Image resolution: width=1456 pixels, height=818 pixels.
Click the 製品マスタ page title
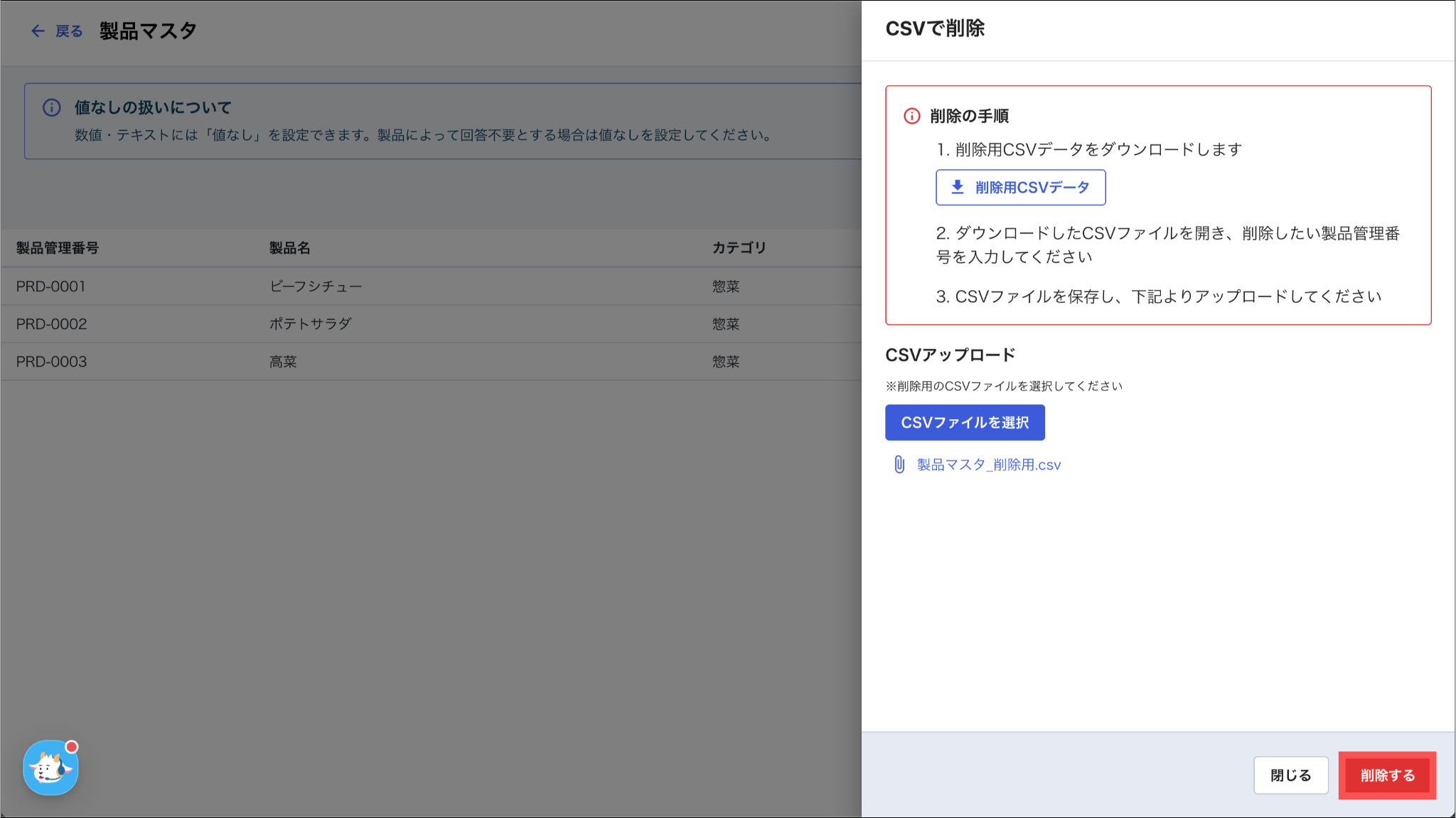pos(148,31)
